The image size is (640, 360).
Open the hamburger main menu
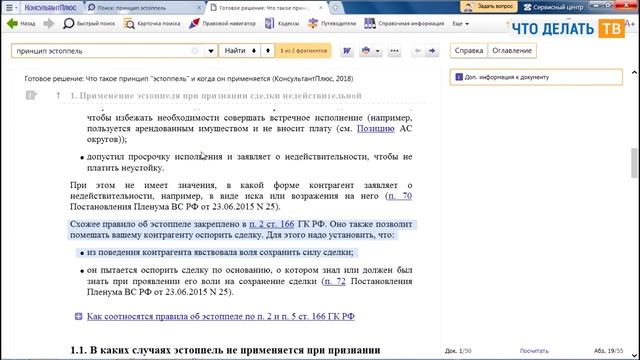tap(9, 7)
